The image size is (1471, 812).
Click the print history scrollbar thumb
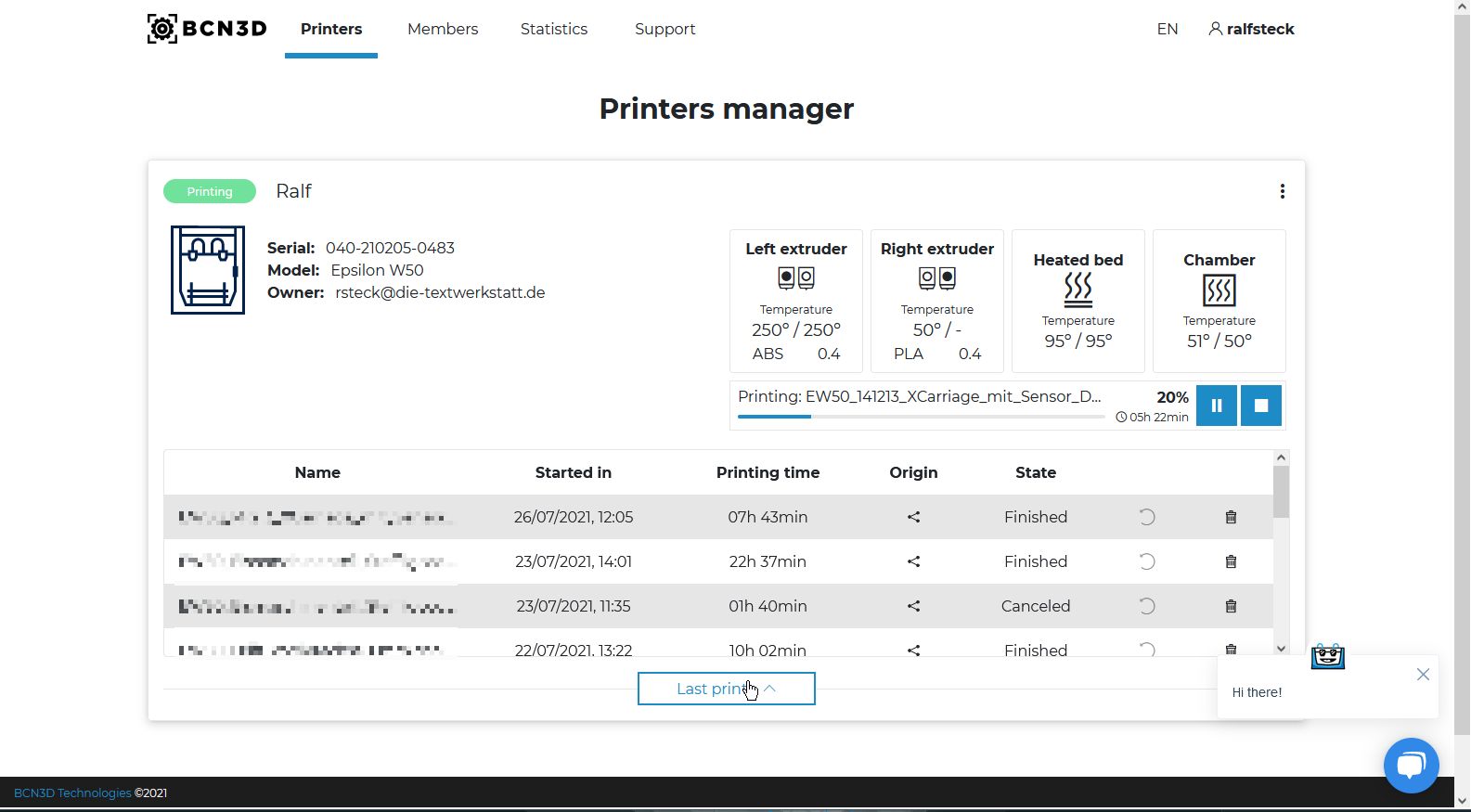1281,492
